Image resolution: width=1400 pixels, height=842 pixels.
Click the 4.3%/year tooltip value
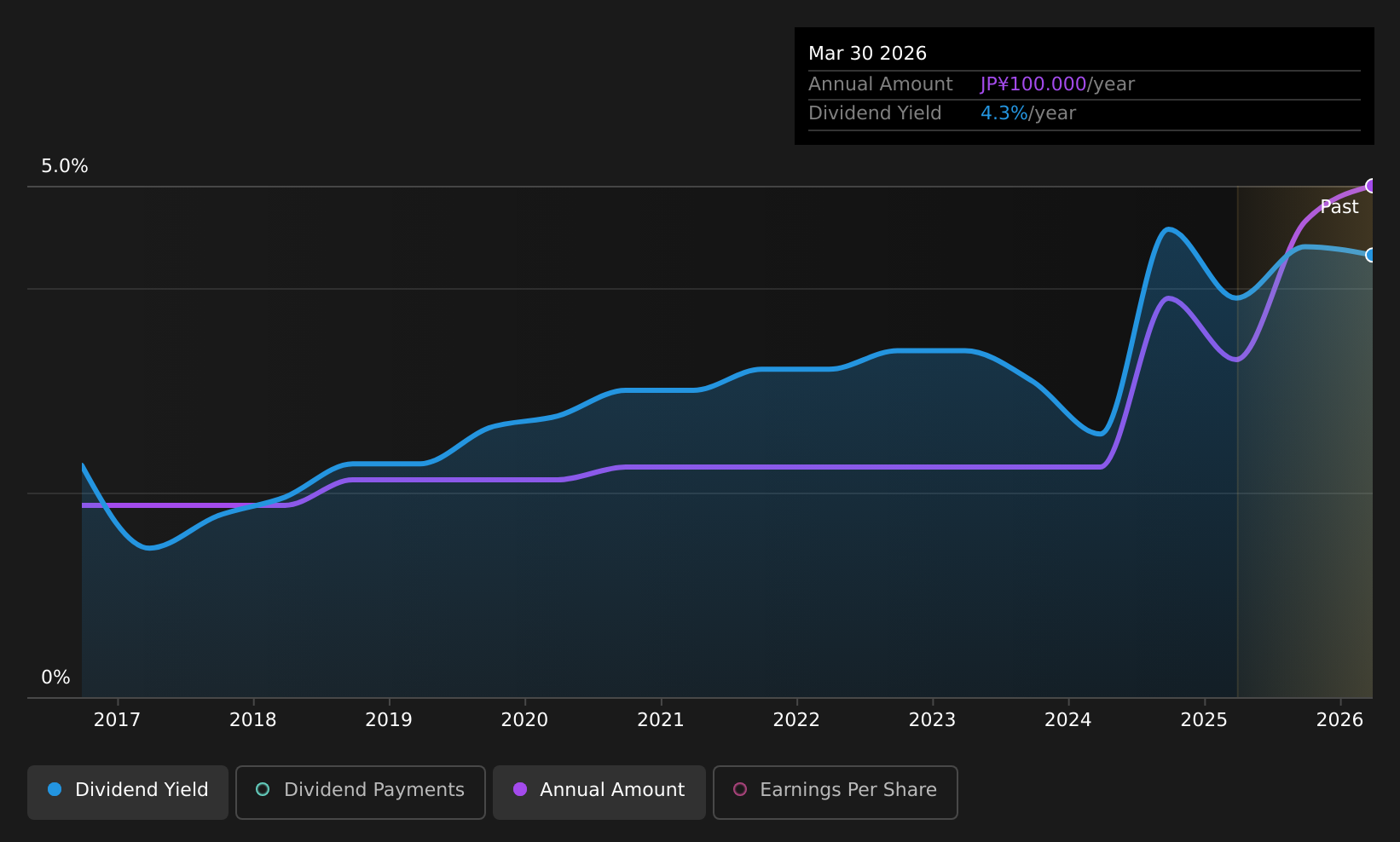pyautogui.click(x=1028, y=113)
